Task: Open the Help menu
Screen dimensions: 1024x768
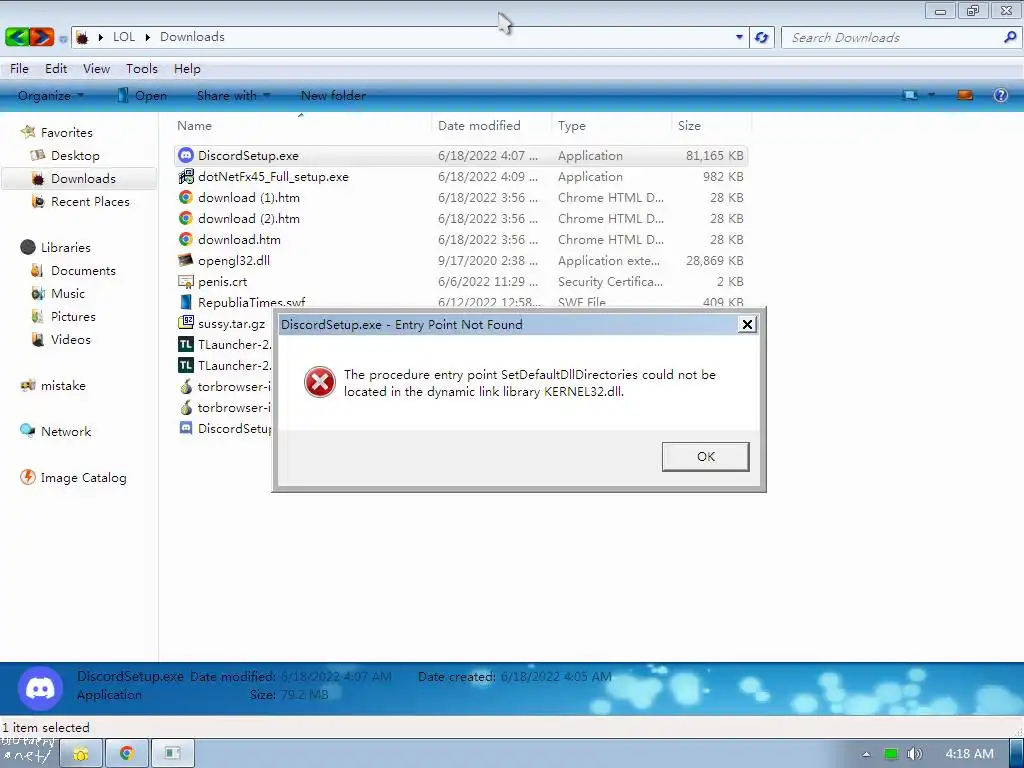Action: [187, 69]
